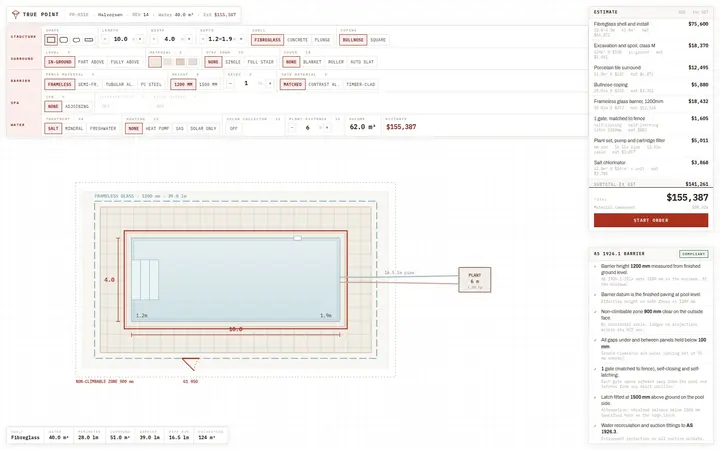720x450 pixels.
Task: Pick the first surround material swatch
Action: pyautogui.click(x=155, y=62)
